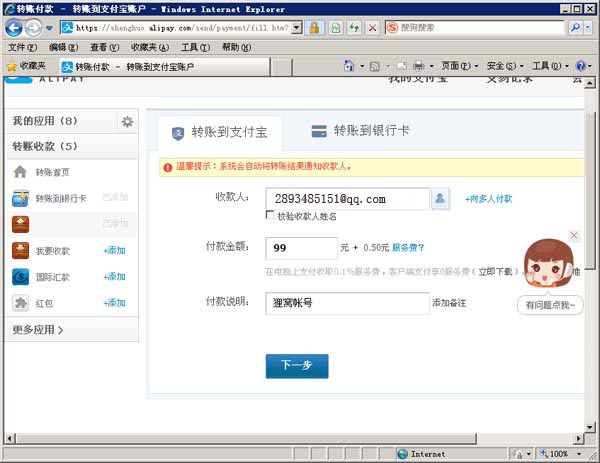
Task: Click the 有问题点我~ help bubble
Action: click(x=550, y=305)
